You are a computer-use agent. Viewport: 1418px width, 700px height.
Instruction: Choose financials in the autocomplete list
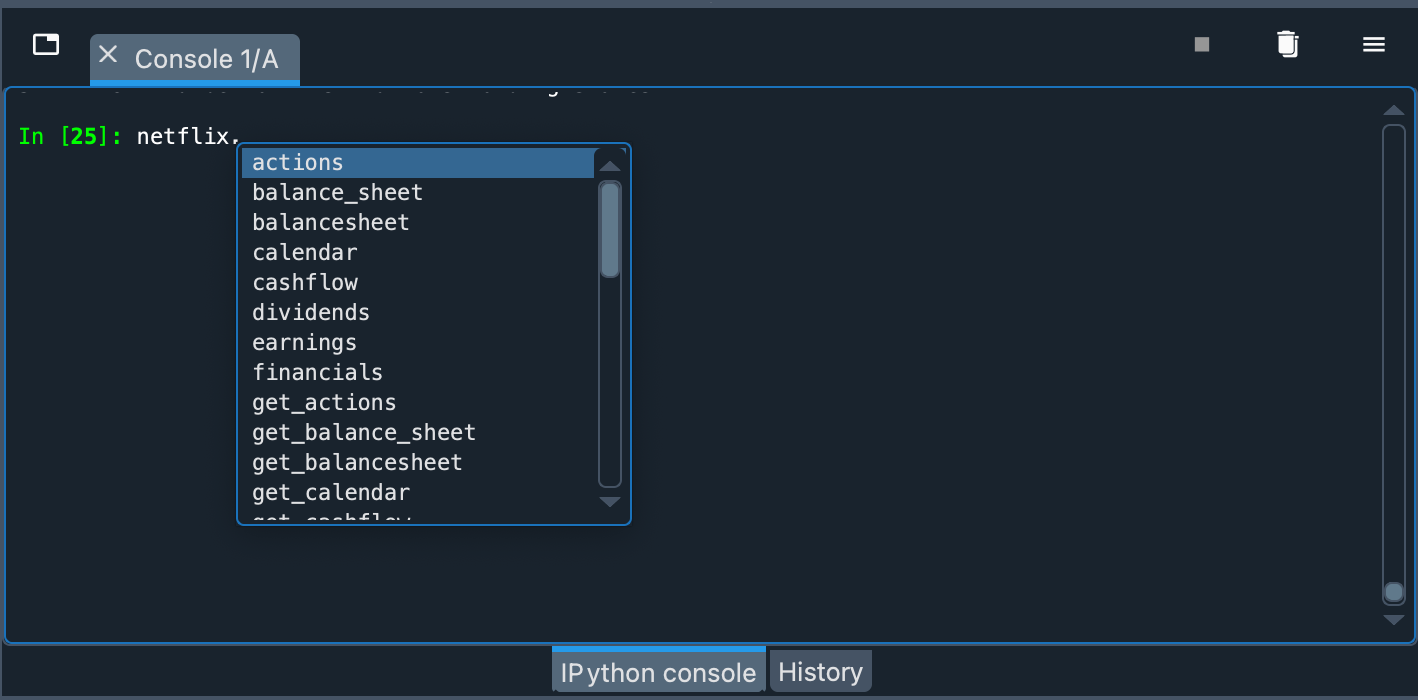click(x=317, y=372)
